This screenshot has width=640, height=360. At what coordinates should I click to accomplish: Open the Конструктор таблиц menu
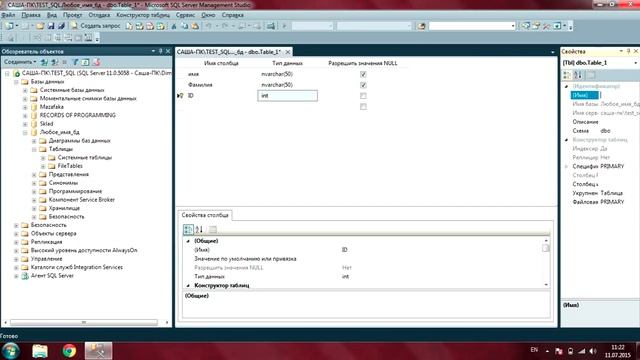pos(143,15)
